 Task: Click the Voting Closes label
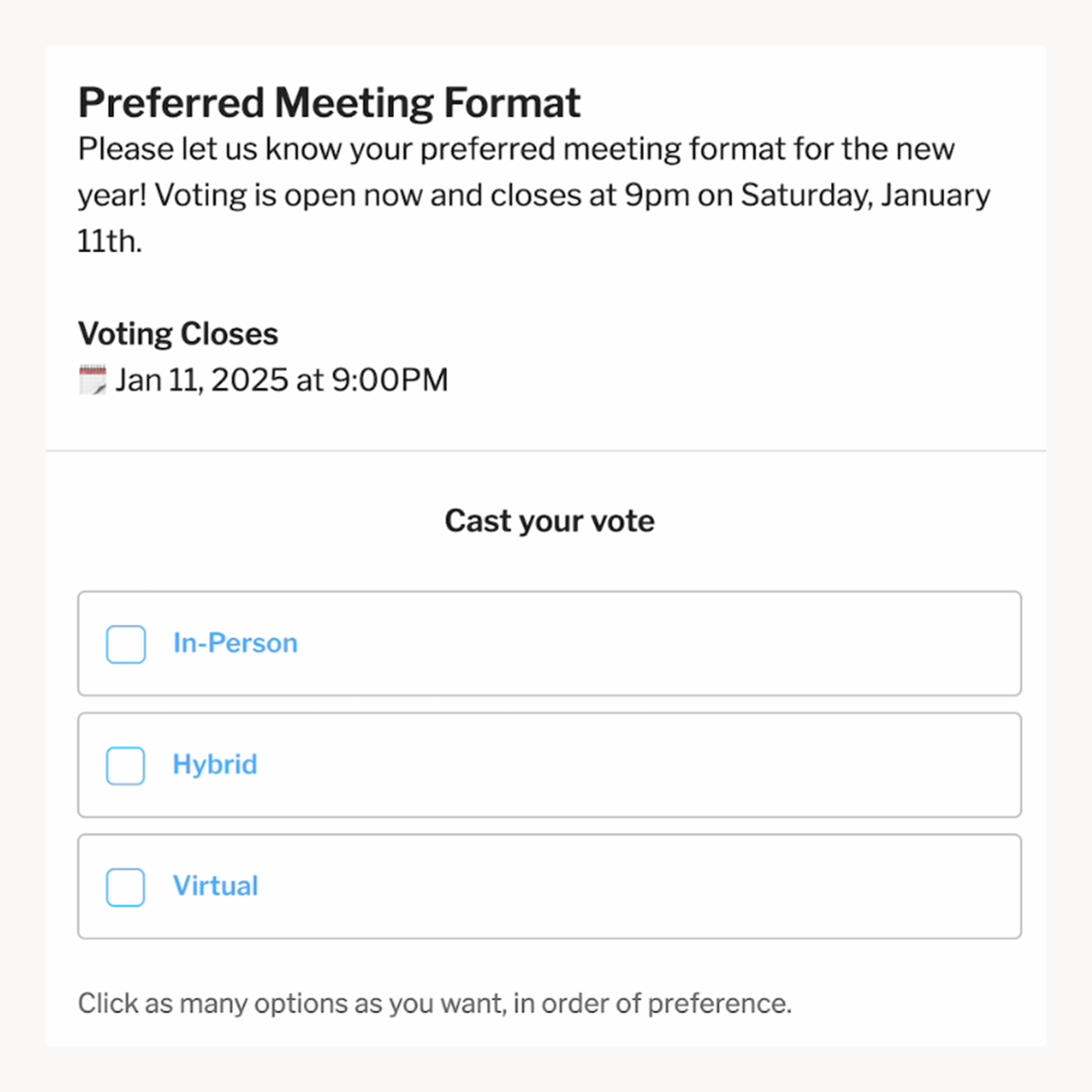(178, 334)
